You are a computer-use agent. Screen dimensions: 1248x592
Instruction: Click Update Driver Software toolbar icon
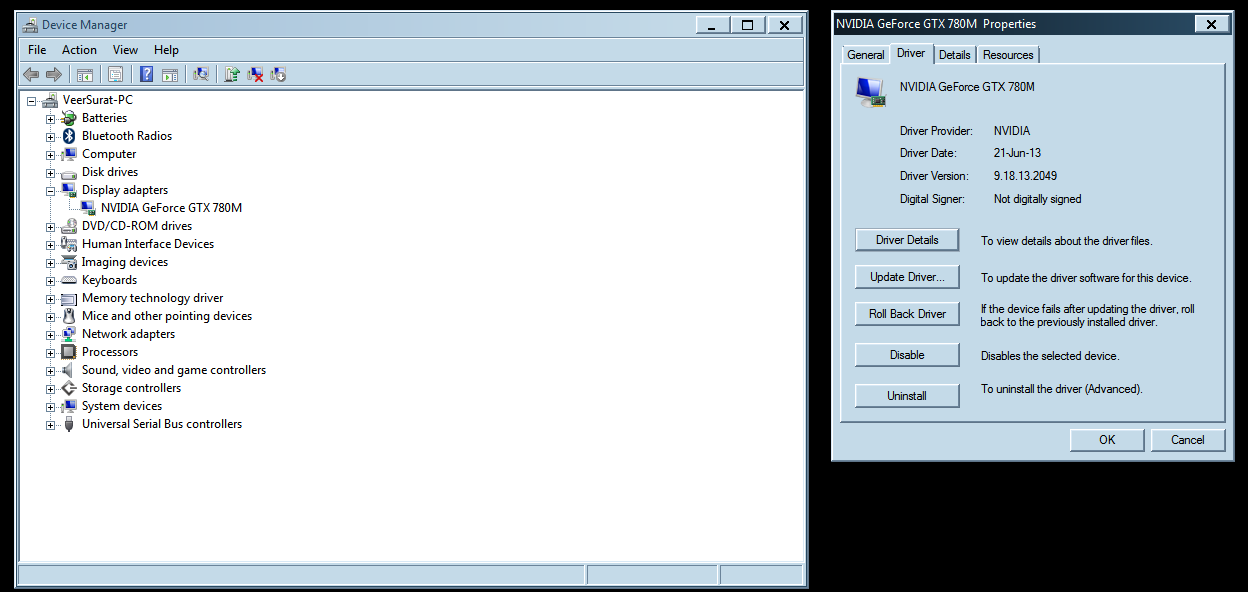point(232,74)
